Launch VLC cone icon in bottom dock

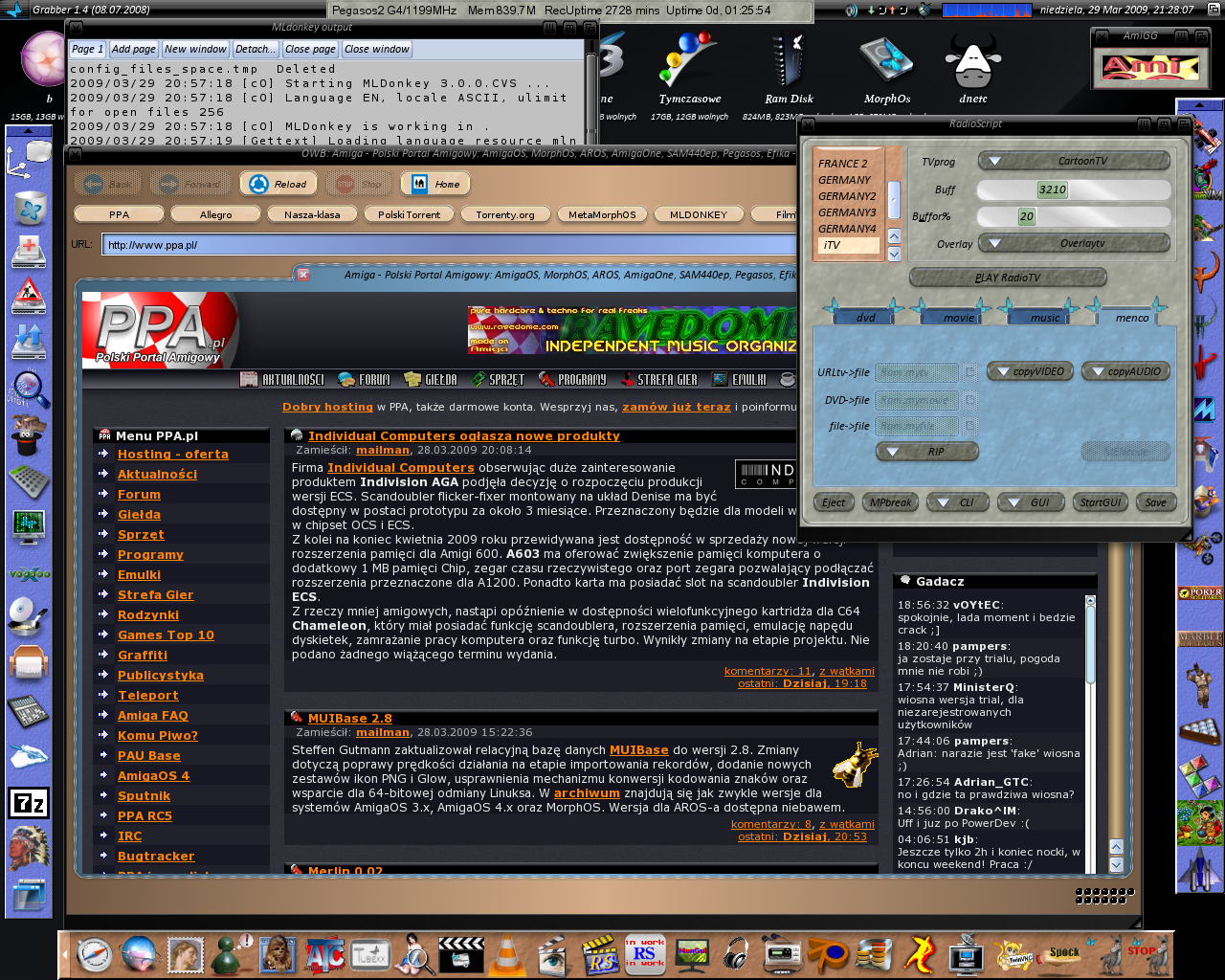507,955
